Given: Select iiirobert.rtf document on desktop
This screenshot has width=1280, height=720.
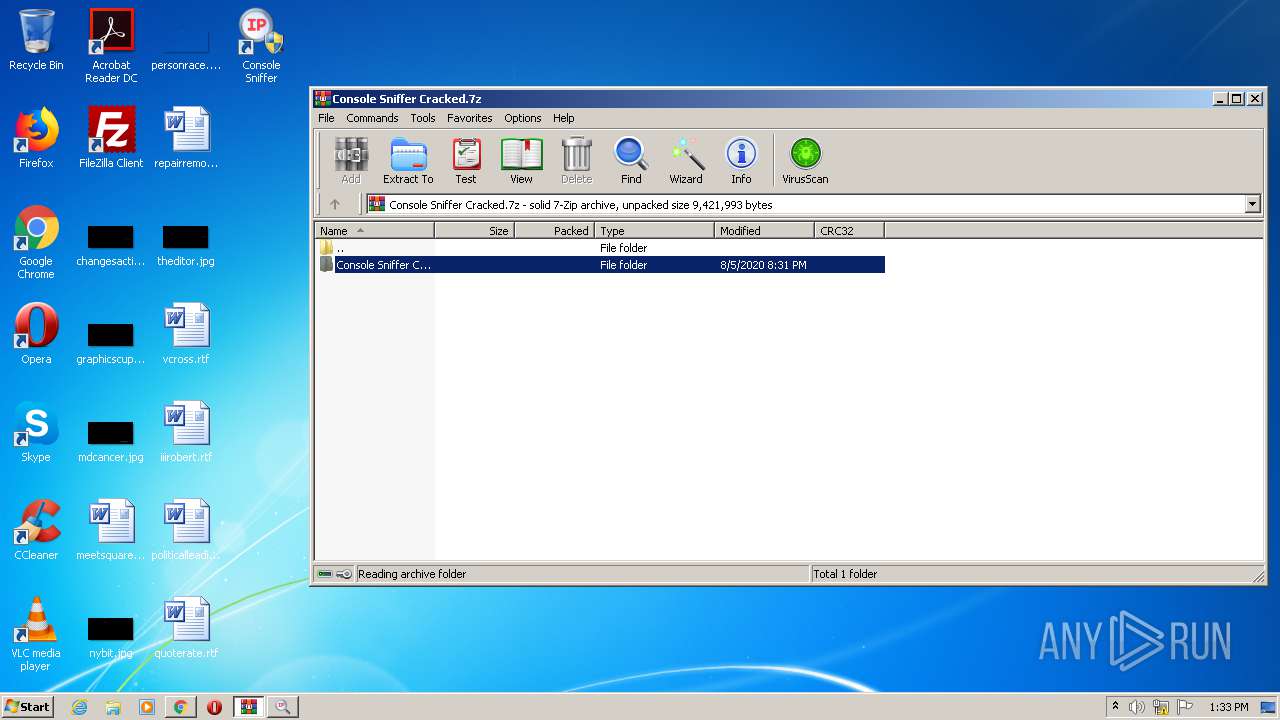Looking at the screenshot, I should [x=186, y=432].
